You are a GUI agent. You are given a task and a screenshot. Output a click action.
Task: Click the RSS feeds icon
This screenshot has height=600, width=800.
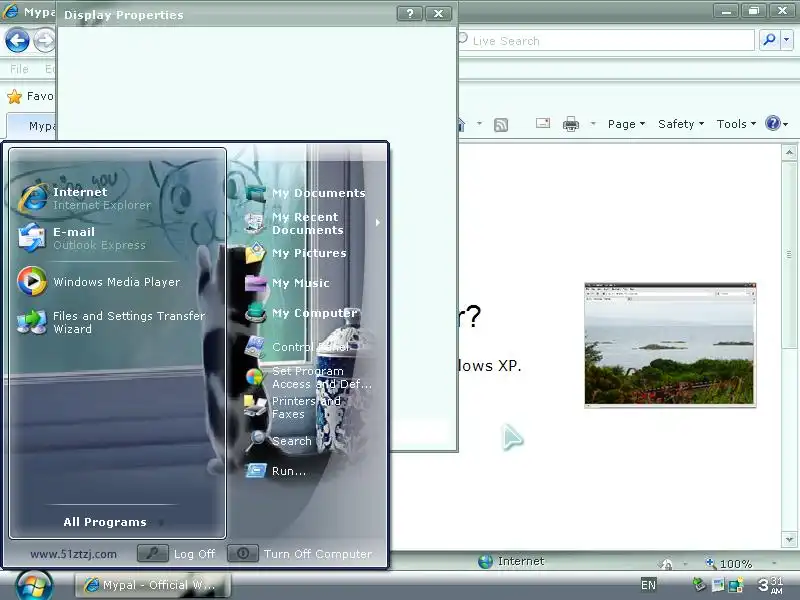[501, 124]
